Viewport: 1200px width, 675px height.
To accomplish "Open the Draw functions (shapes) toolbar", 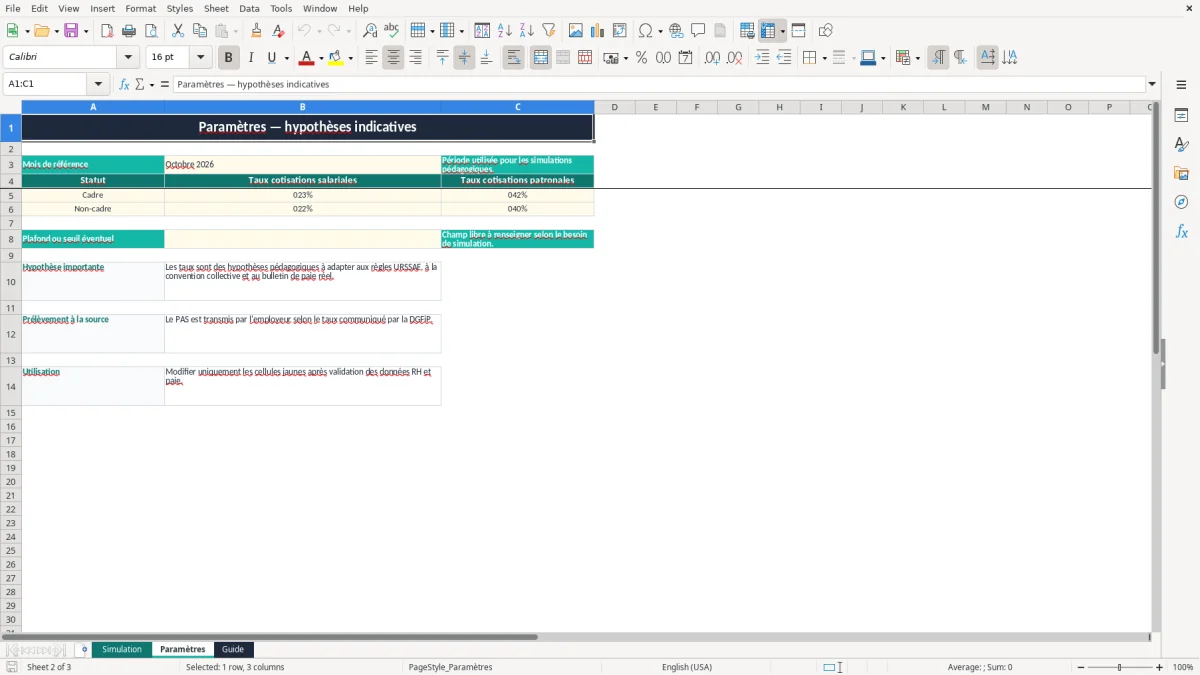I will pos(826,31).
